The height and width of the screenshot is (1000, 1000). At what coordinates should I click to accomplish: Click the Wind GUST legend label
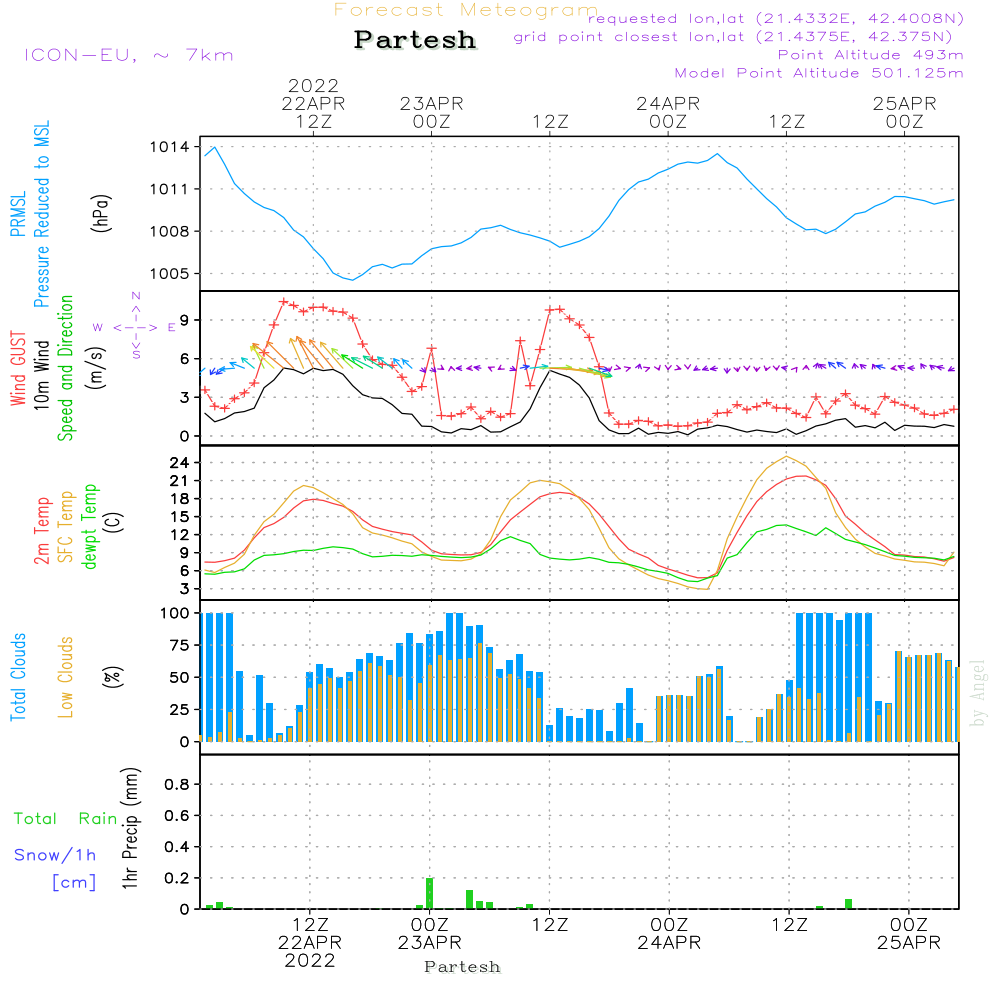tap(17, 369)
